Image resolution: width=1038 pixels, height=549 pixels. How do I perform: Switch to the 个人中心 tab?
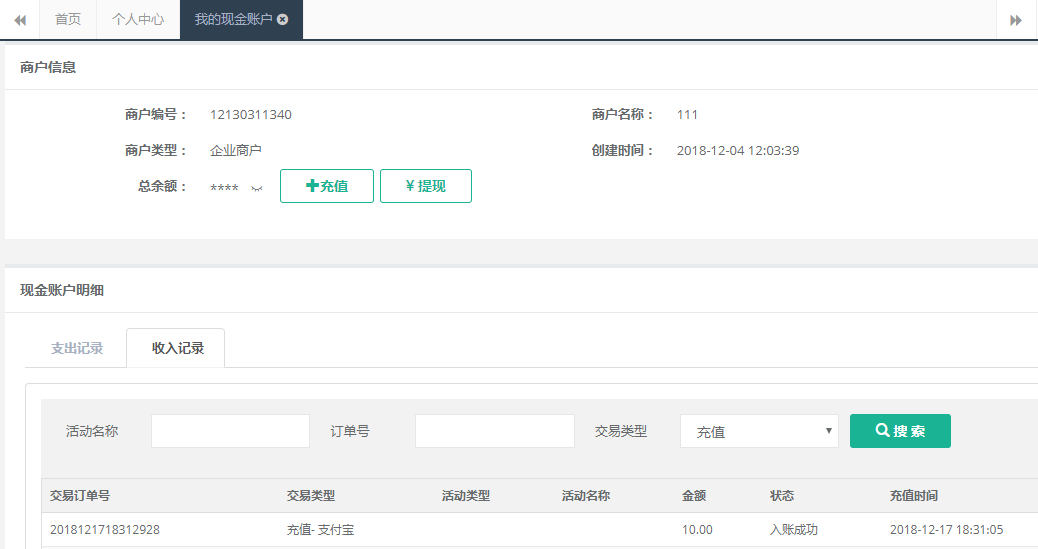pyautogui.click(x=138, y=19)
